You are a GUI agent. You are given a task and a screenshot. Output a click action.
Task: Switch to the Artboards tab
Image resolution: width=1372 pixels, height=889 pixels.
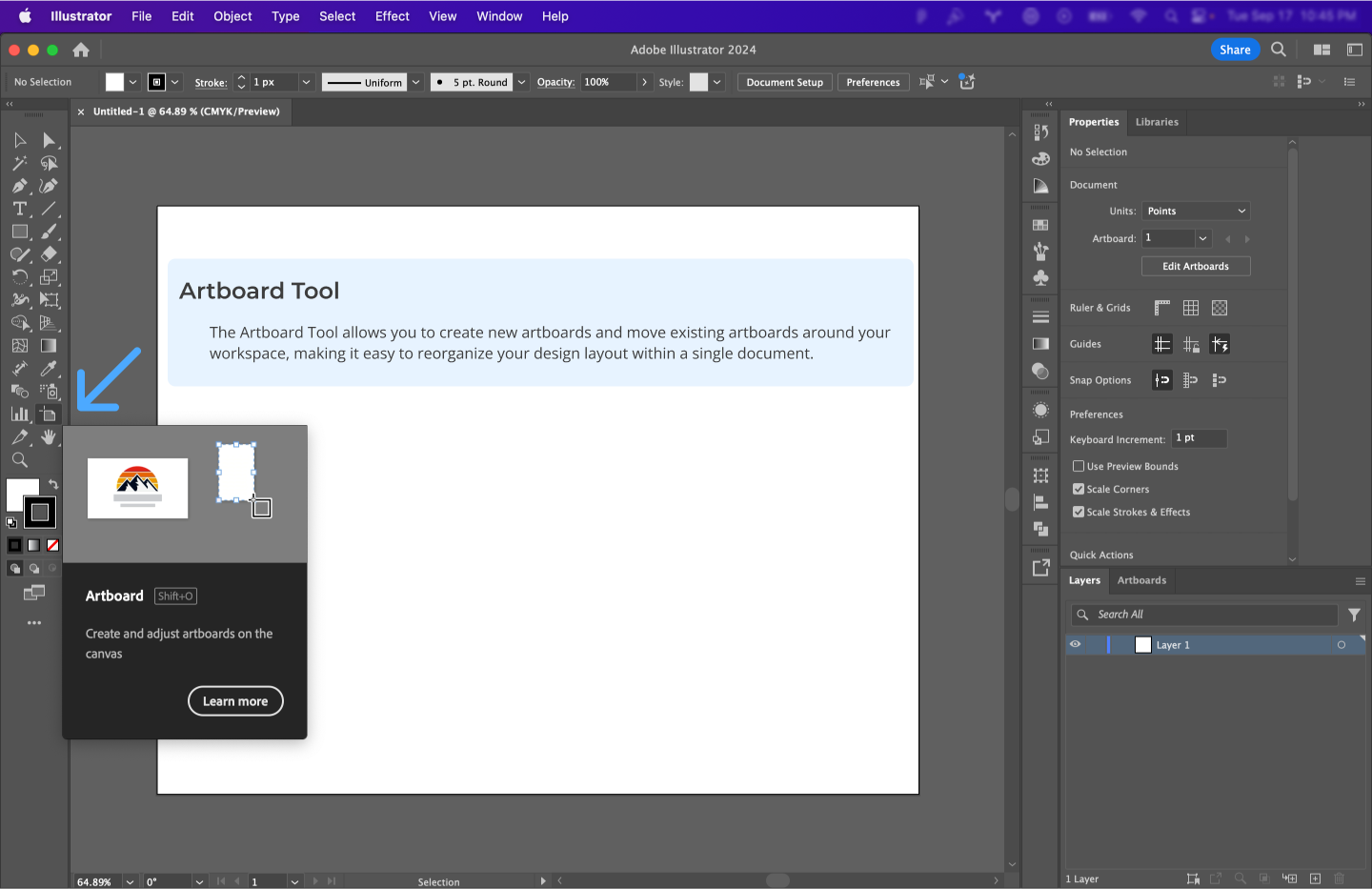click(1141, 580)
